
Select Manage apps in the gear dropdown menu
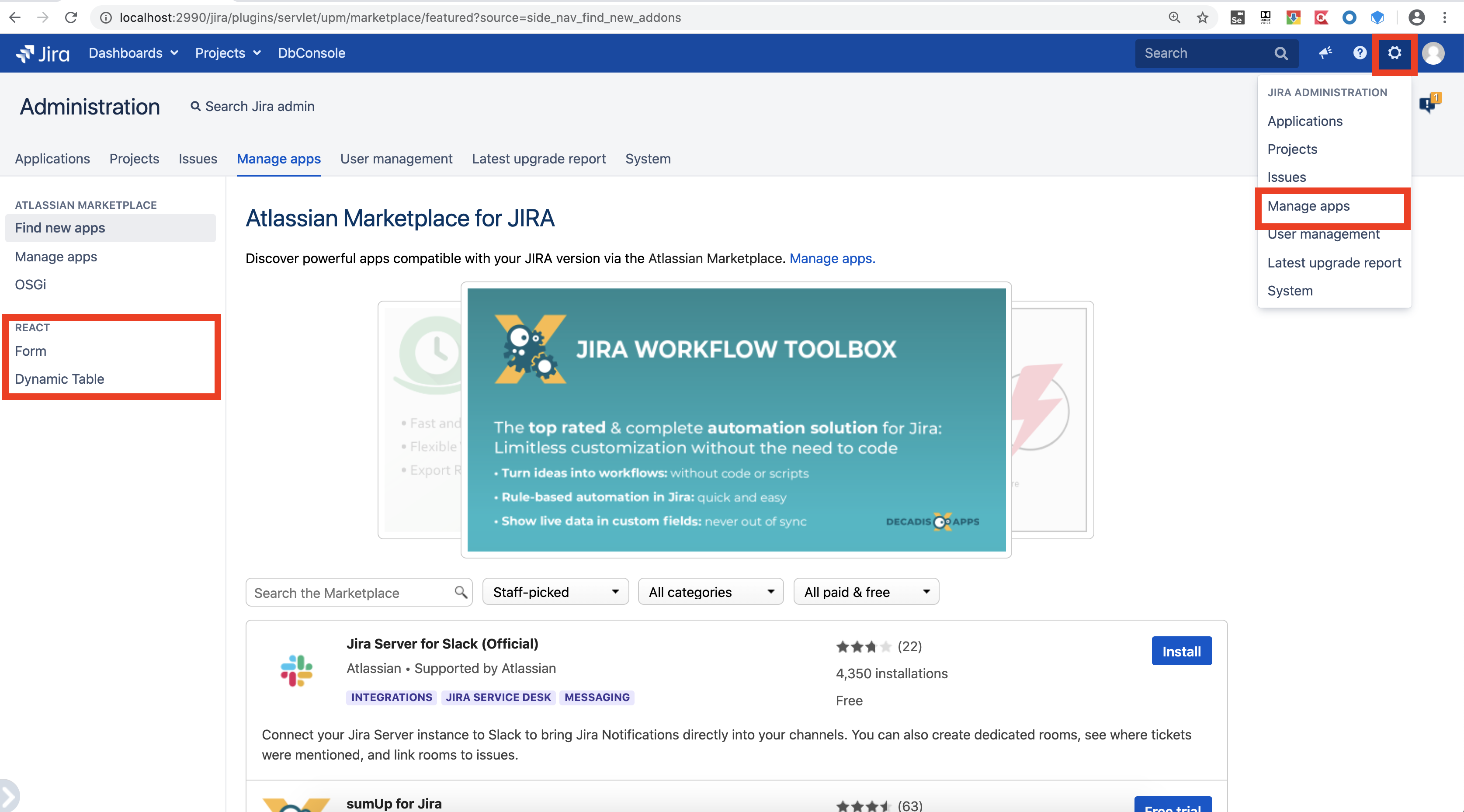pos(1333,206)
